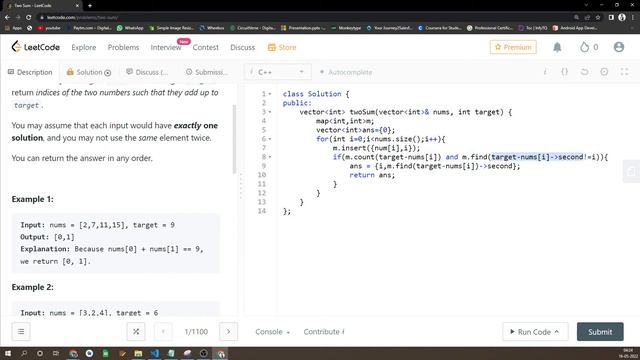
Task: Open the Problems page
Action: tap(123, 47)
